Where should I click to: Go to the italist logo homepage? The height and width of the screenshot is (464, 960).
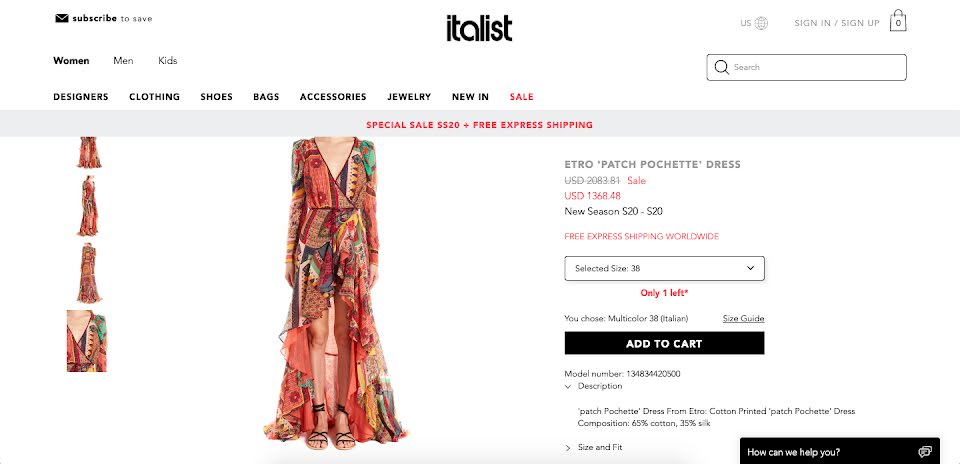[x=479, y=28]
